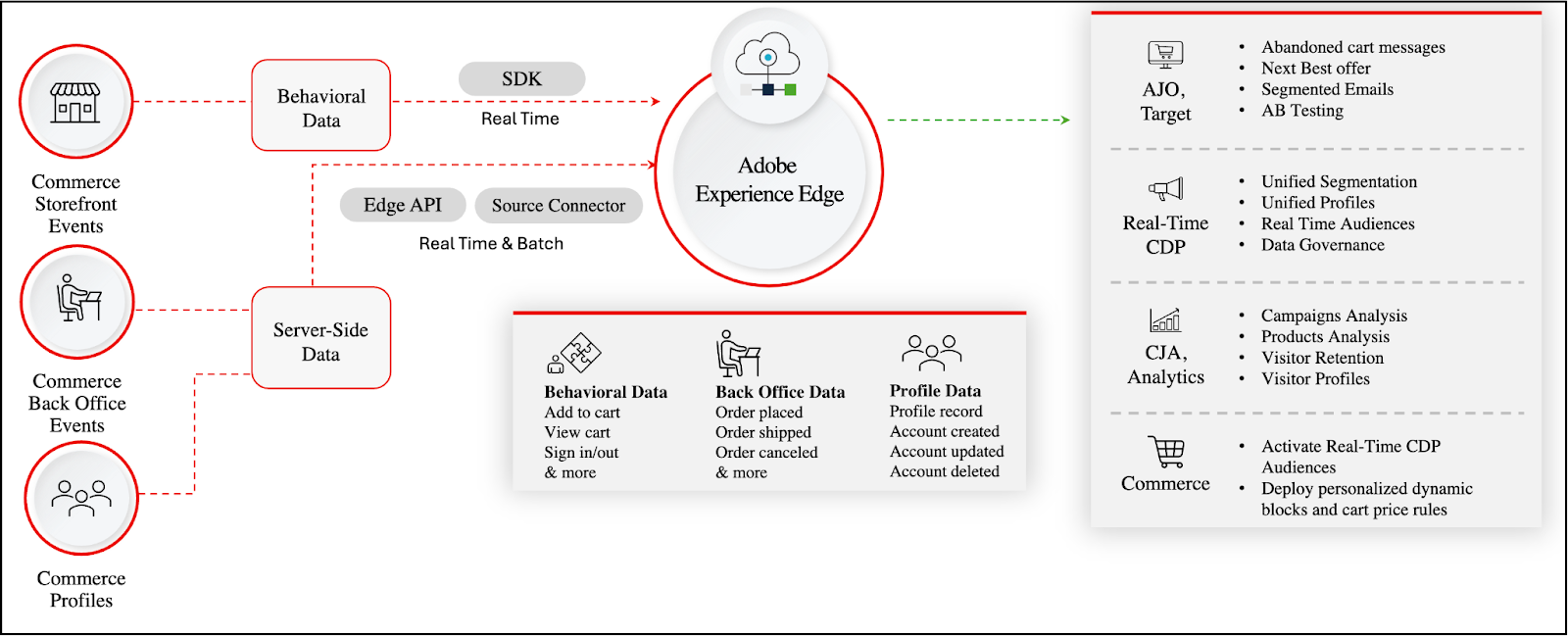
Task: Select the Server-Side Data box
Action: pos(321,338)
